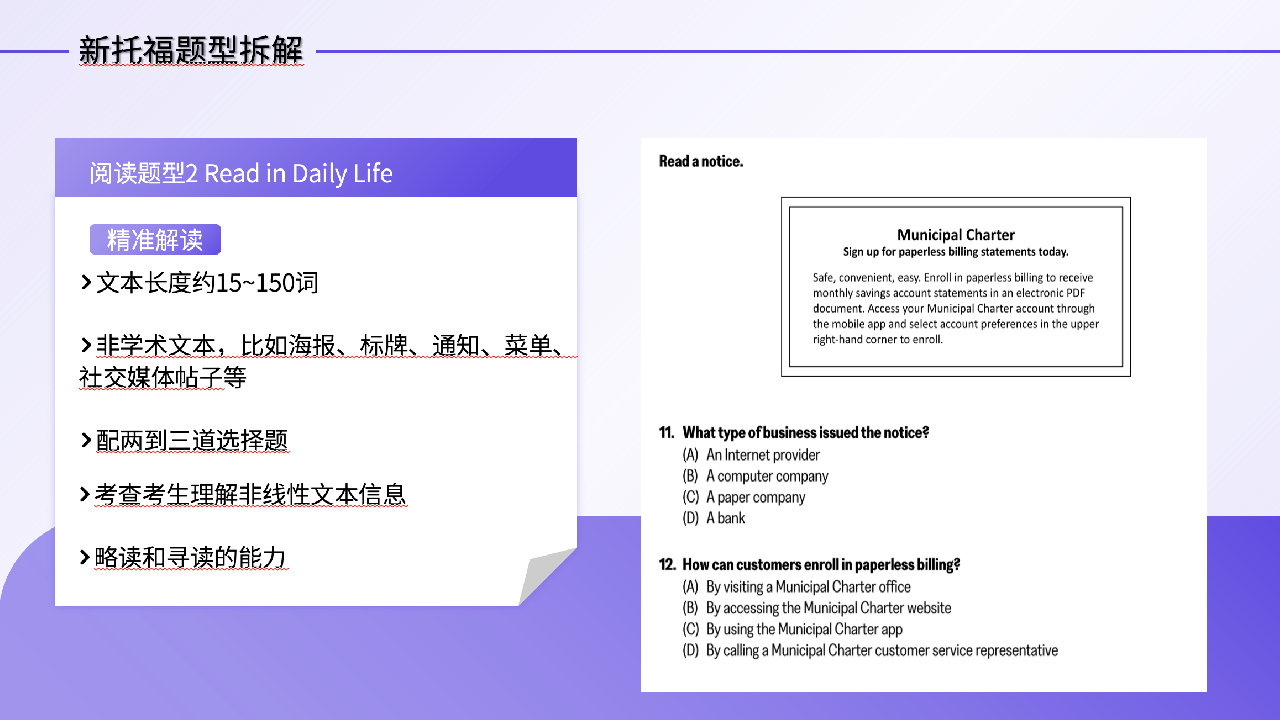Select the header 阅读题型2 Read in Daily Life
This screenshot has height=720, width=1280.
click(x=241, y=173)
